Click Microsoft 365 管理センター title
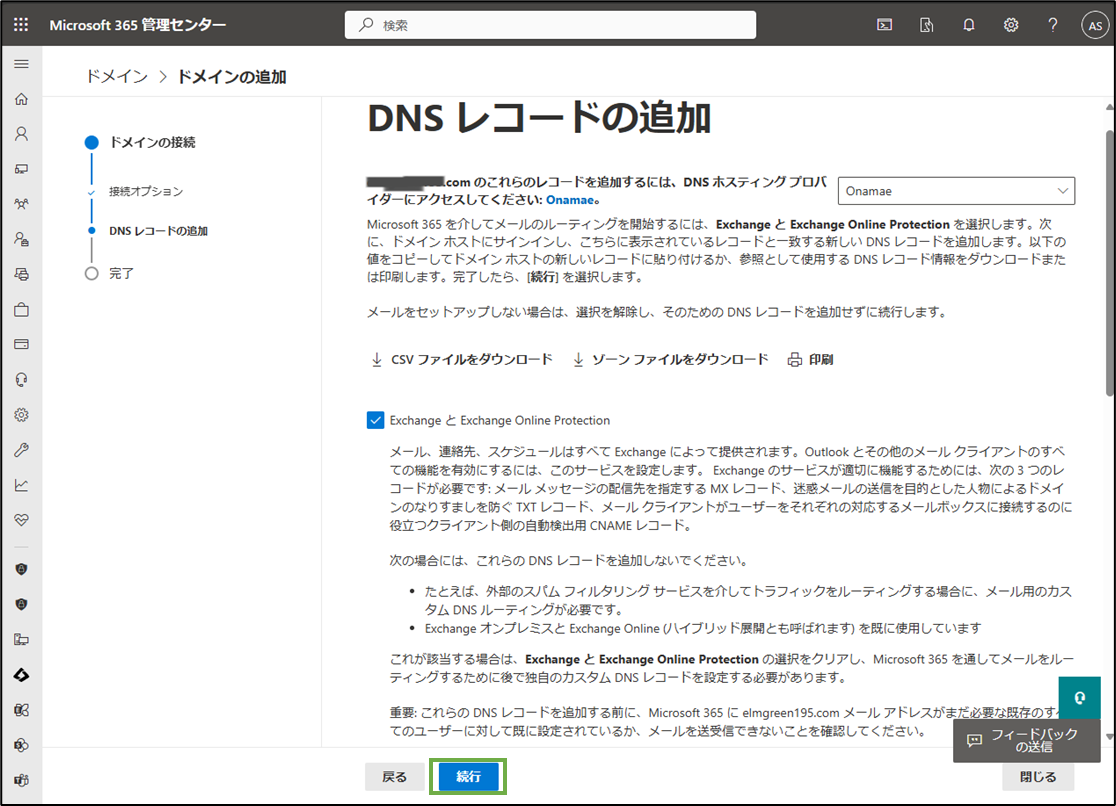Image resolution: width=1116 pixels, height=806 pixels. tap(137, 25)
